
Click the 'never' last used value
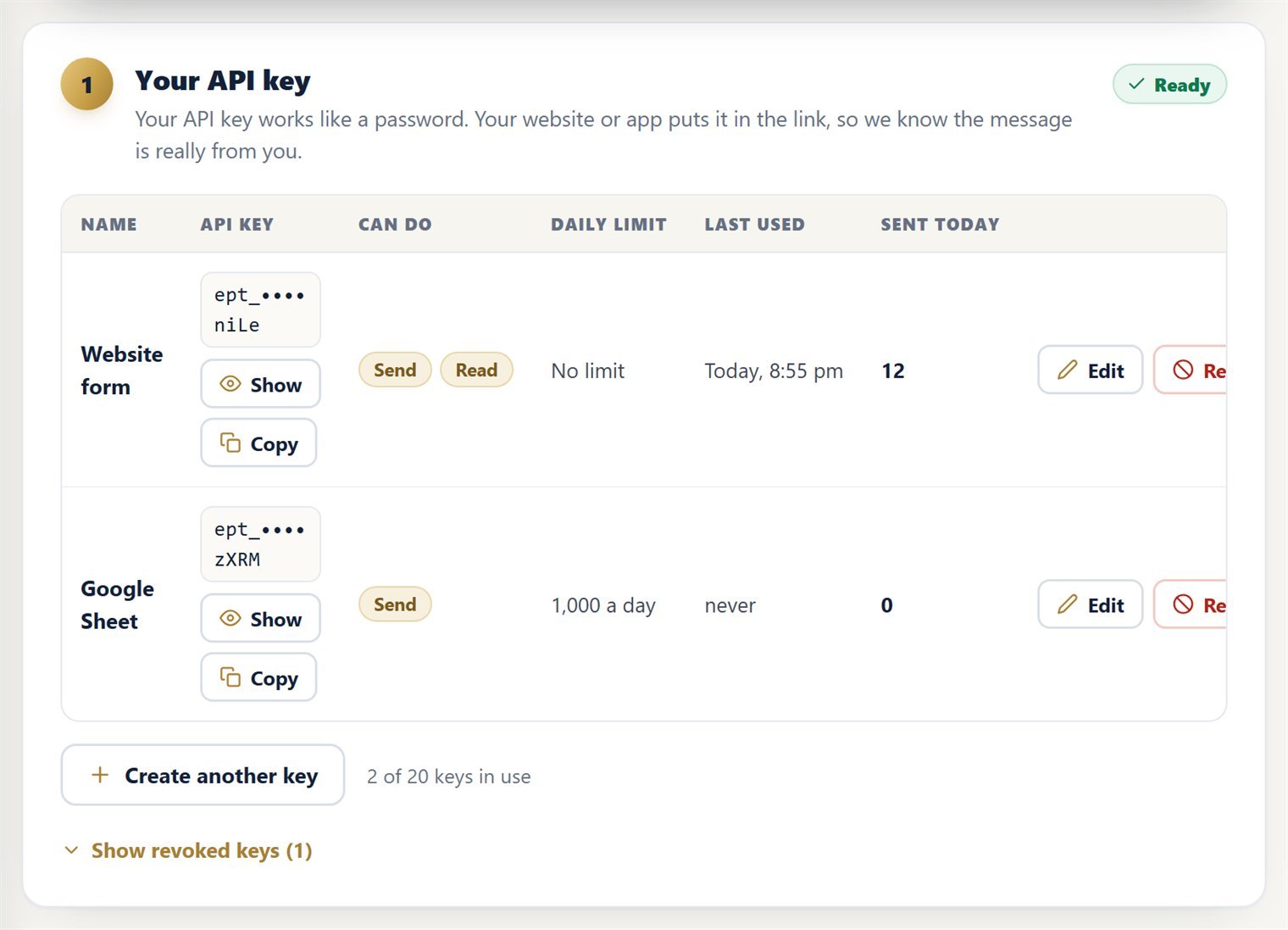(x=730, y=605)
